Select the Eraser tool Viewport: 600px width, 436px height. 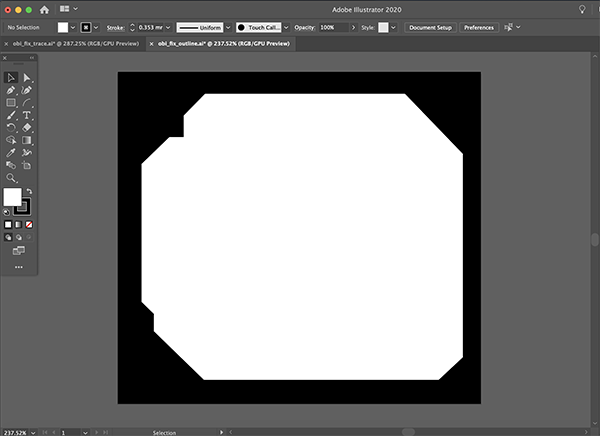click(26, 128)
